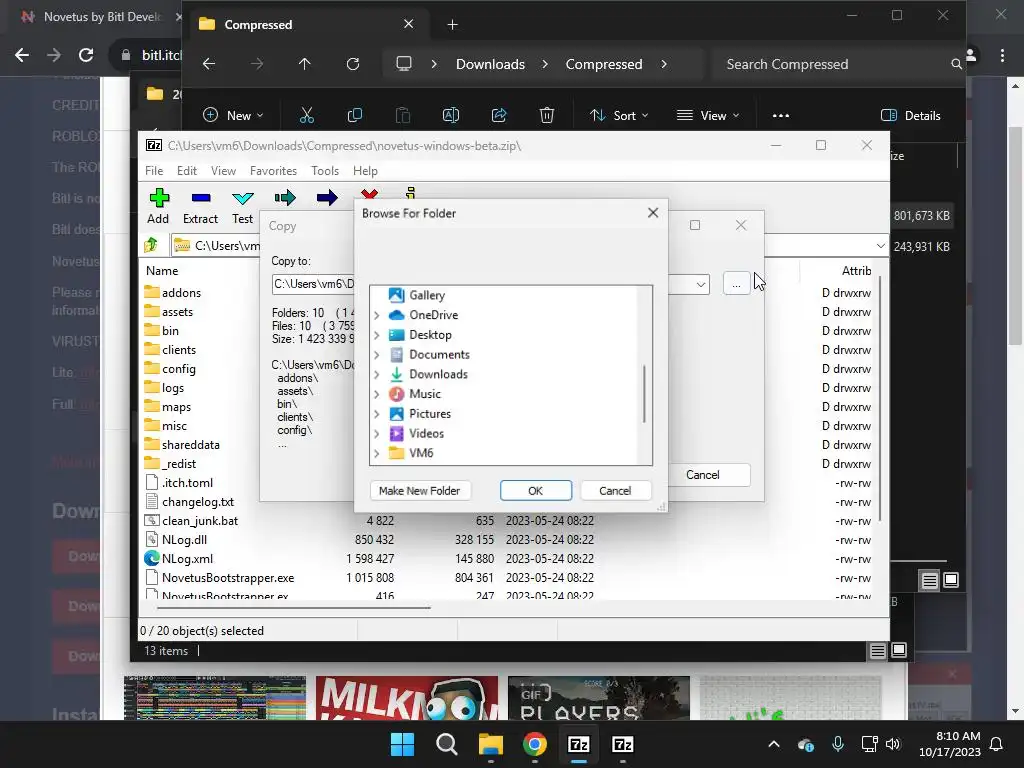The image size is (1024, 768).
Task: Click the Rename icon in File Explorer
Action: (x=451, y=116)
